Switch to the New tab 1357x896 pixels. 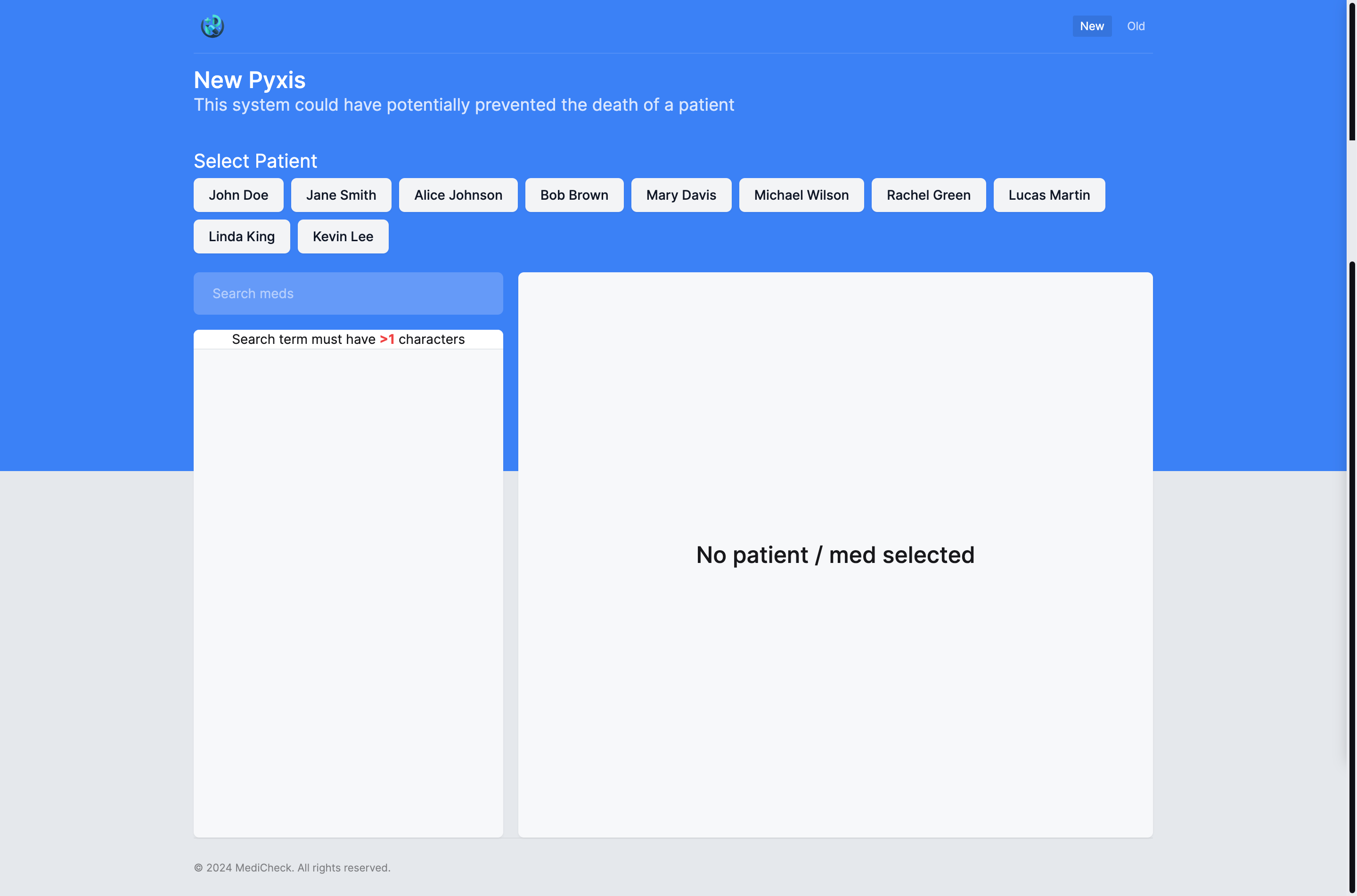click(1091, 26)
